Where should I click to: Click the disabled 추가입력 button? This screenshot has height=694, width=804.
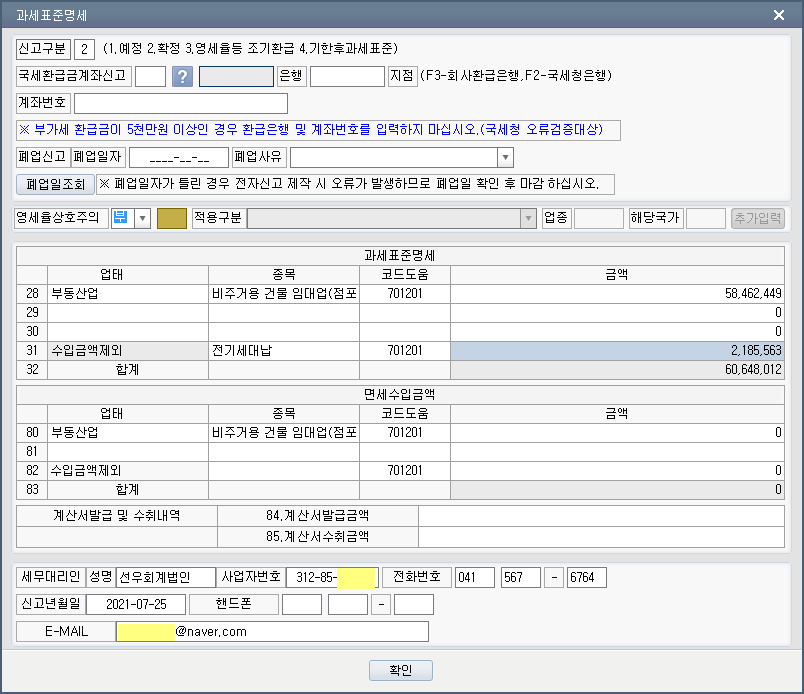click(758, 219)
